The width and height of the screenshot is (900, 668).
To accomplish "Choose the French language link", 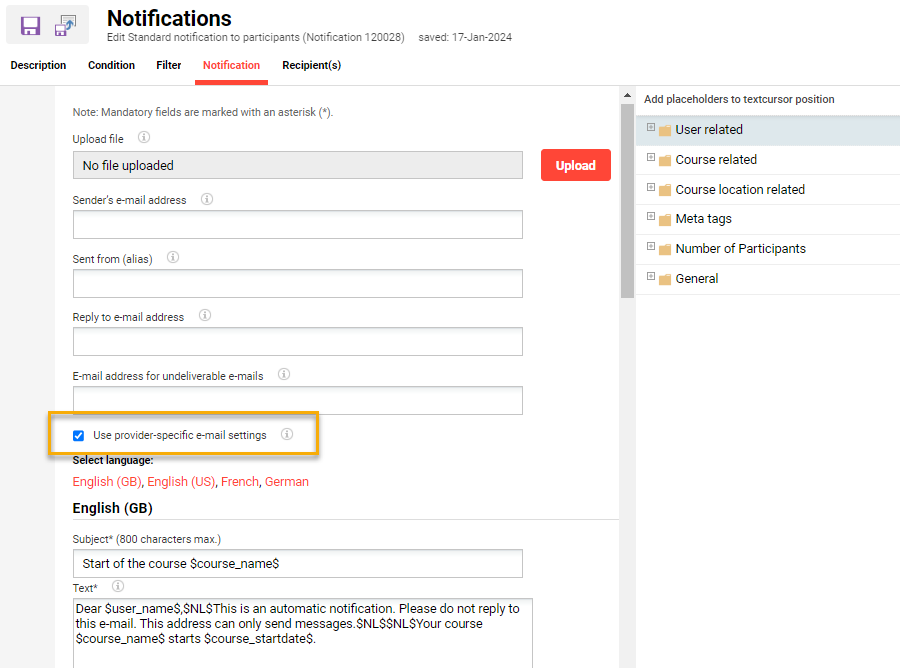I will (x=239, y=482).
